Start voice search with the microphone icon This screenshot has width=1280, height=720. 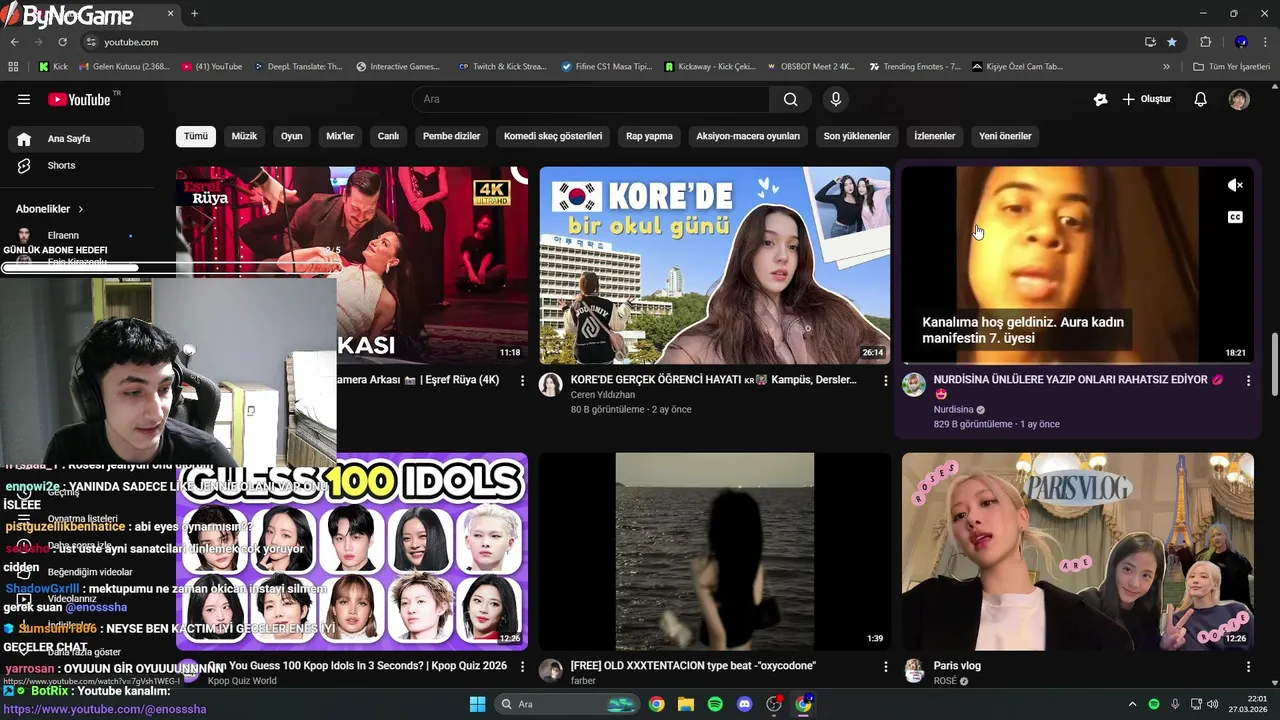pyautogui.click(x=836, y=99)
